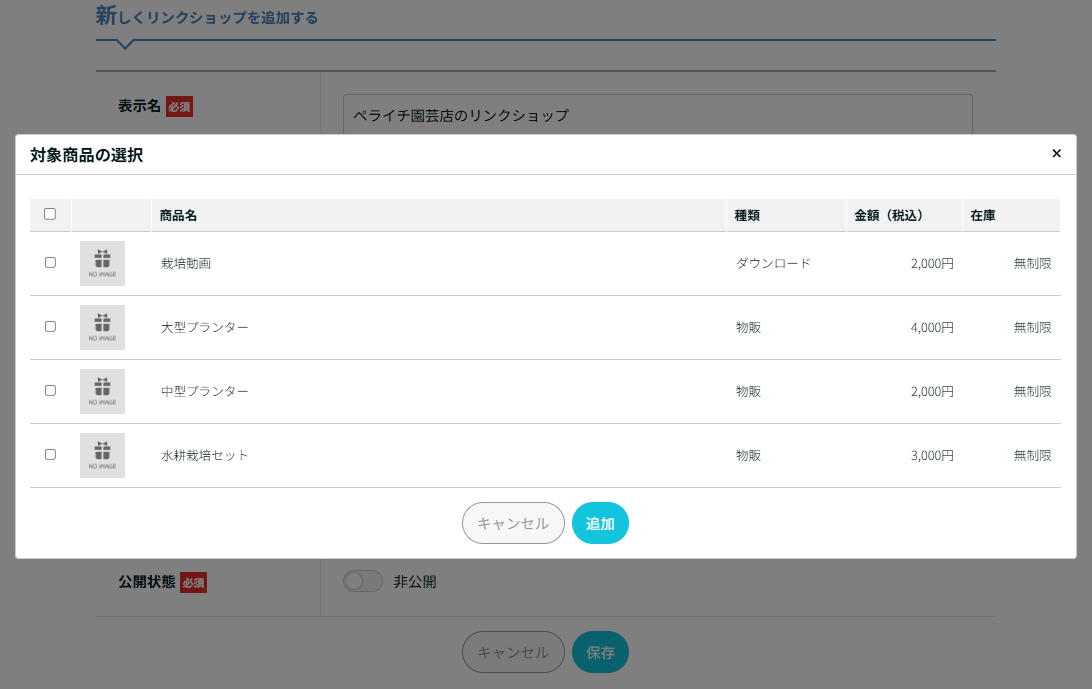Viewport: 1092px width, 689px height.
Task: Click the 表示名 text input field
Action: click(657, 115)
